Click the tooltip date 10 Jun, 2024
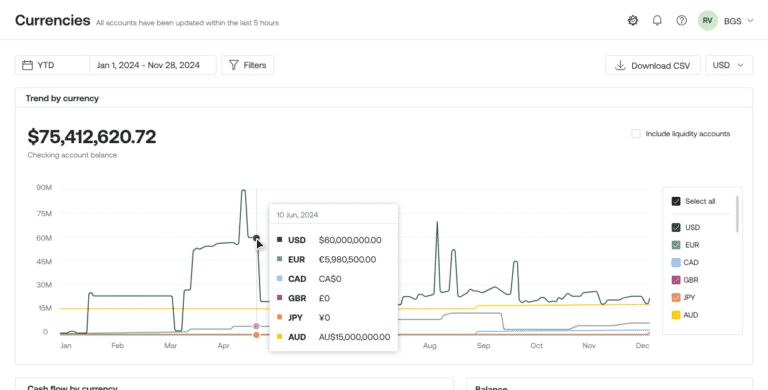The image size is (768, 390). pyautogui.click(x=297, y=215)
